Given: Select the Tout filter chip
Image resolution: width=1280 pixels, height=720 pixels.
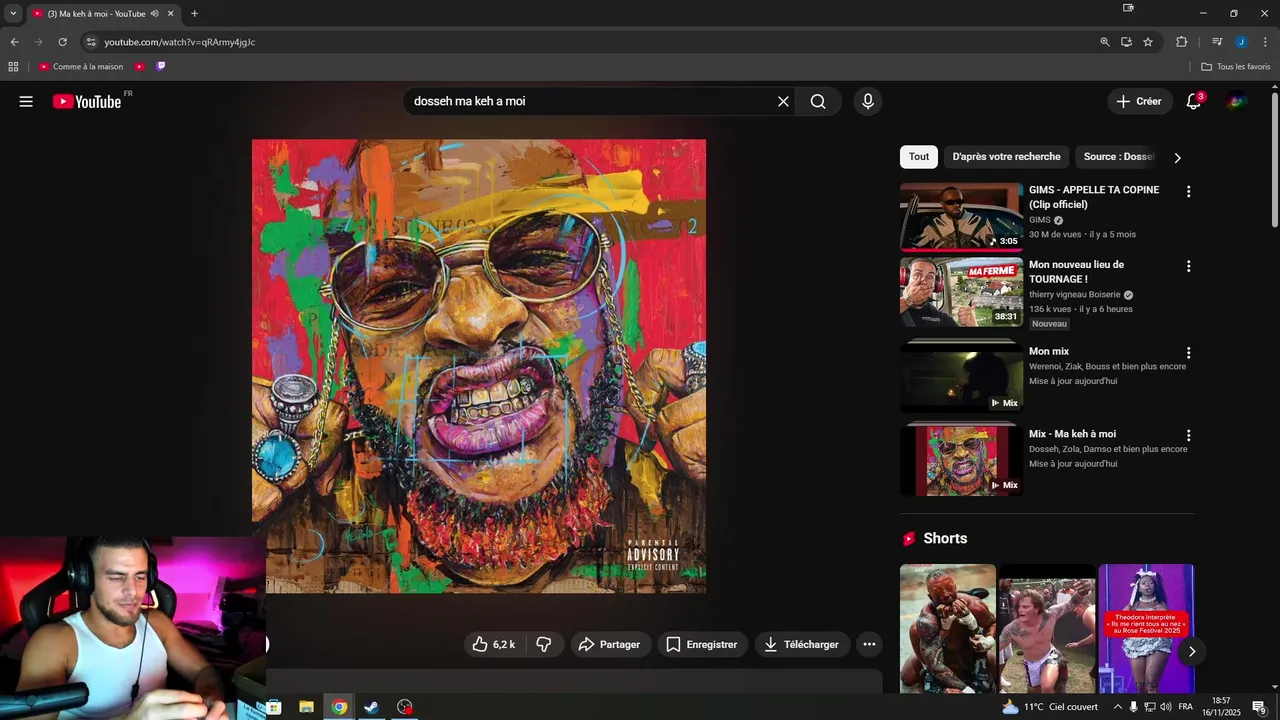Looking at the screenshot, I should (x=919, y=157).
